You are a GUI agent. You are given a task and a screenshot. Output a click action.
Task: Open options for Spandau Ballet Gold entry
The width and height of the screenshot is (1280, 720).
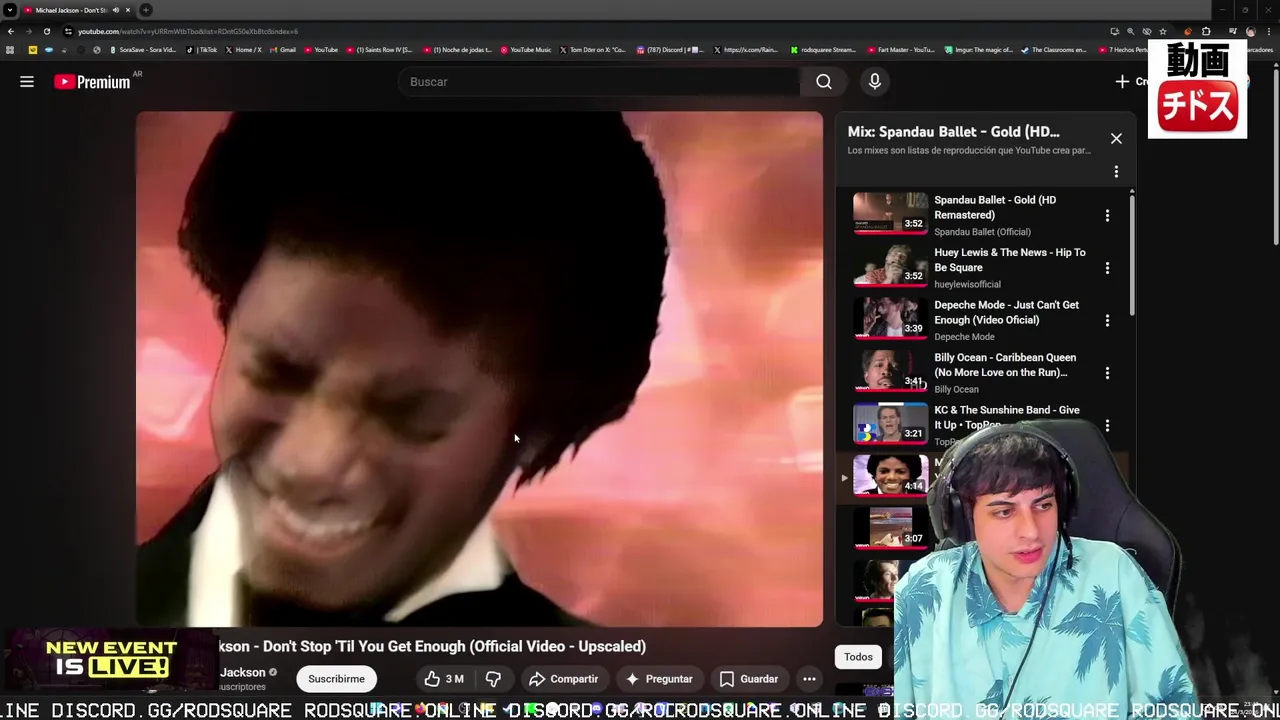(x=1107, y=215)
